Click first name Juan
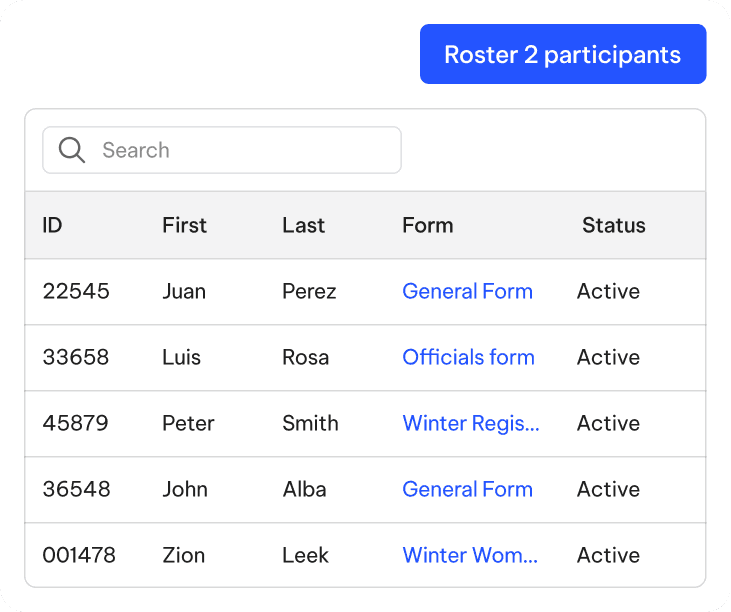 pos(184,291)
